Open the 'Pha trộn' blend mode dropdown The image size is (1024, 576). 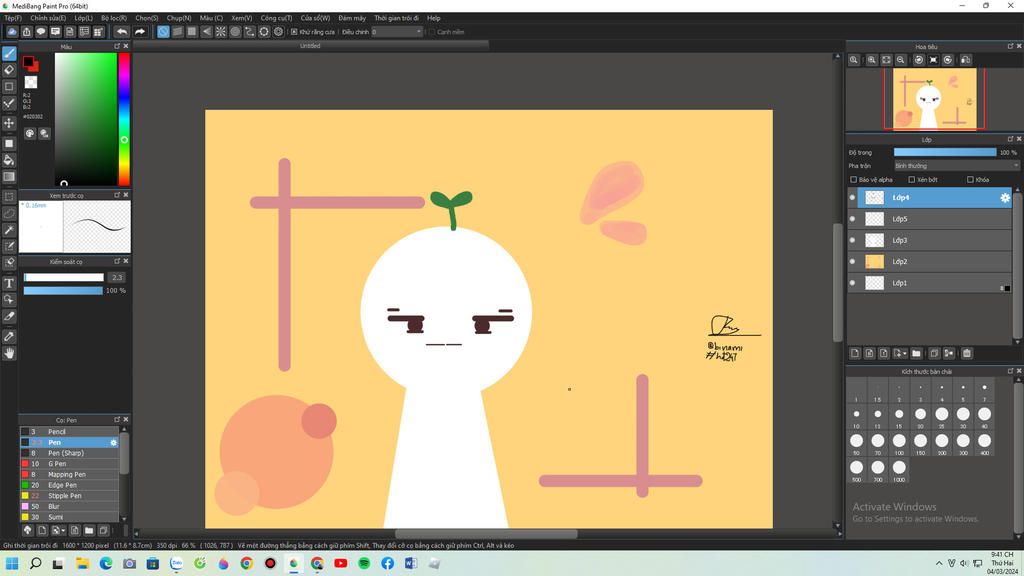point(956,166)
